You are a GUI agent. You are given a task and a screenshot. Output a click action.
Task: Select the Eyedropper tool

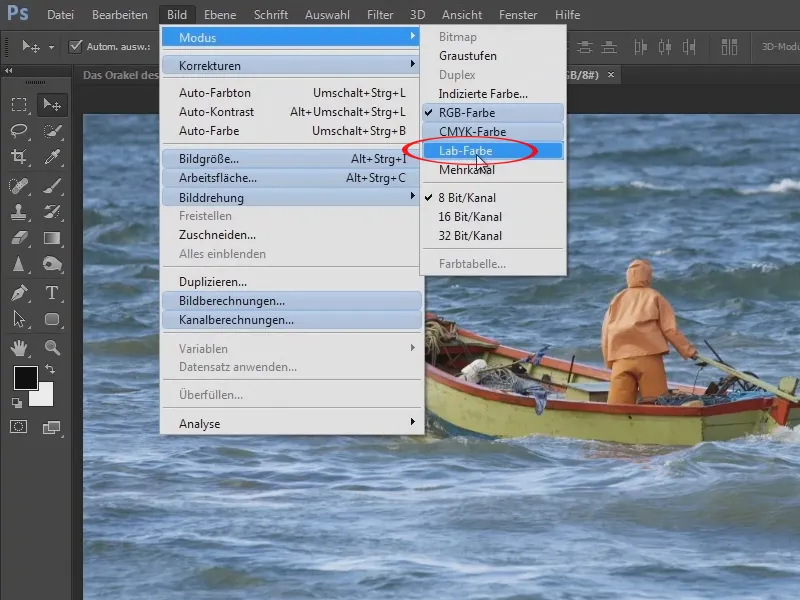pyautogui.click(x=52, y=157)
